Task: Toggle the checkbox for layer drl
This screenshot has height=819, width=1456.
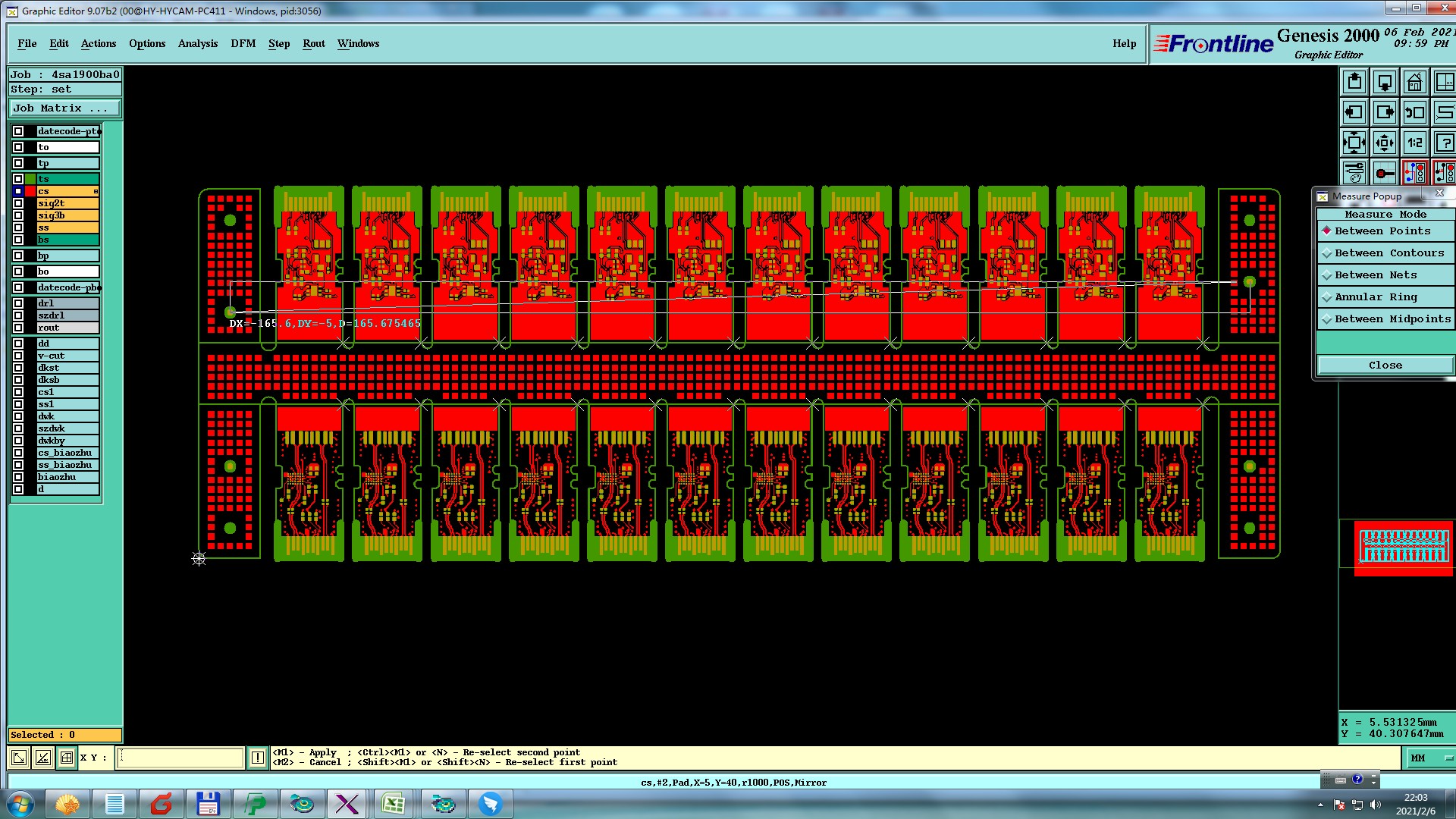Action: [x=18, y=303]
